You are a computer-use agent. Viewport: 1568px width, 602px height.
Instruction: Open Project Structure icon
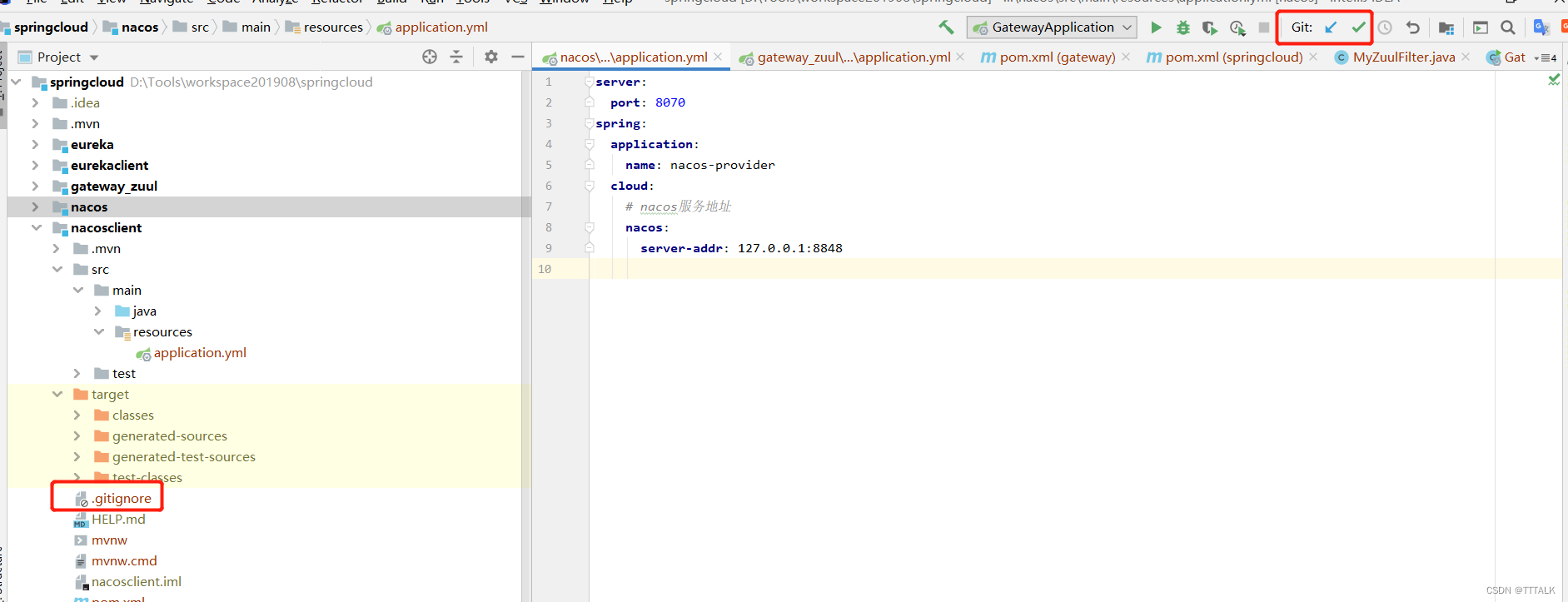pos(1446,27)
